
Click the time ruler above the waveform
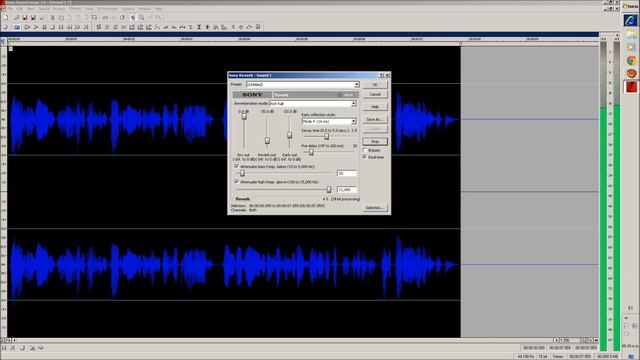303,40
